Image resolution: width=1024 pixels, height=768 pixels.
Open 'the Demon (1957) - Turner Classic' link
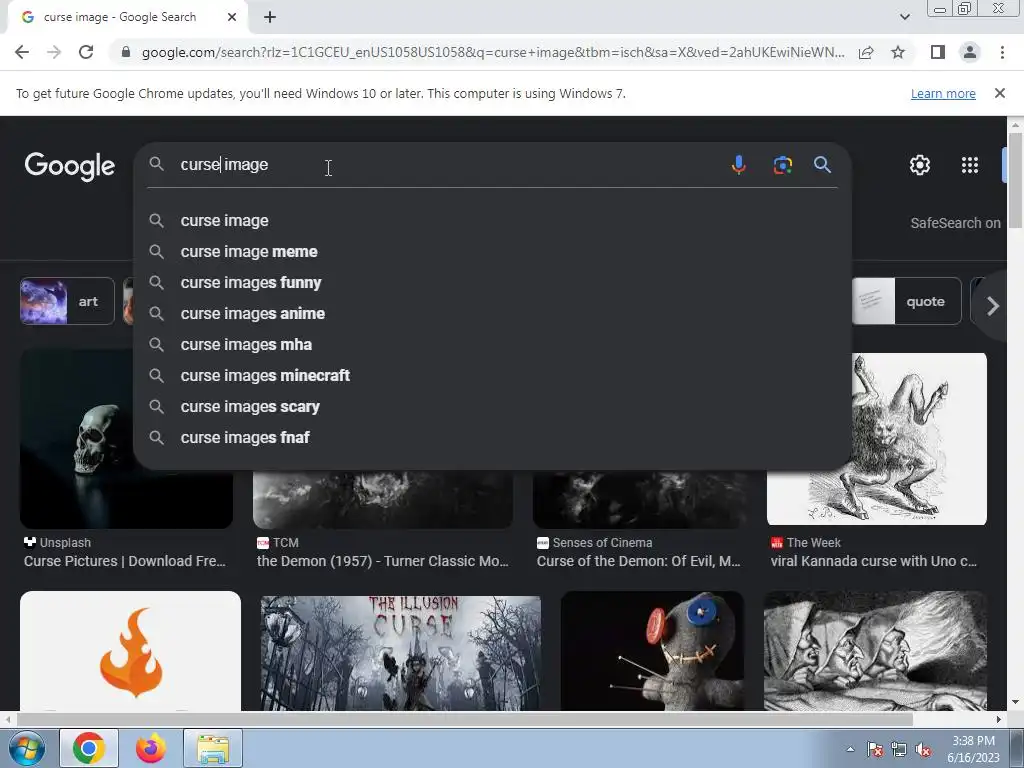click(x=383, y=561)
